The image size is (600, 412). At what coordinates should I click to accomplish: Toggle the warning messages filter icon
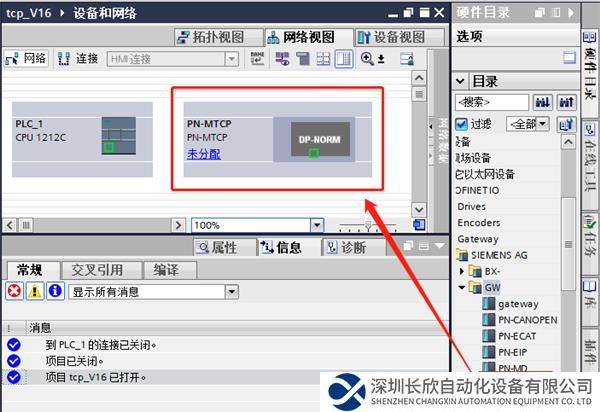[34, 291]
